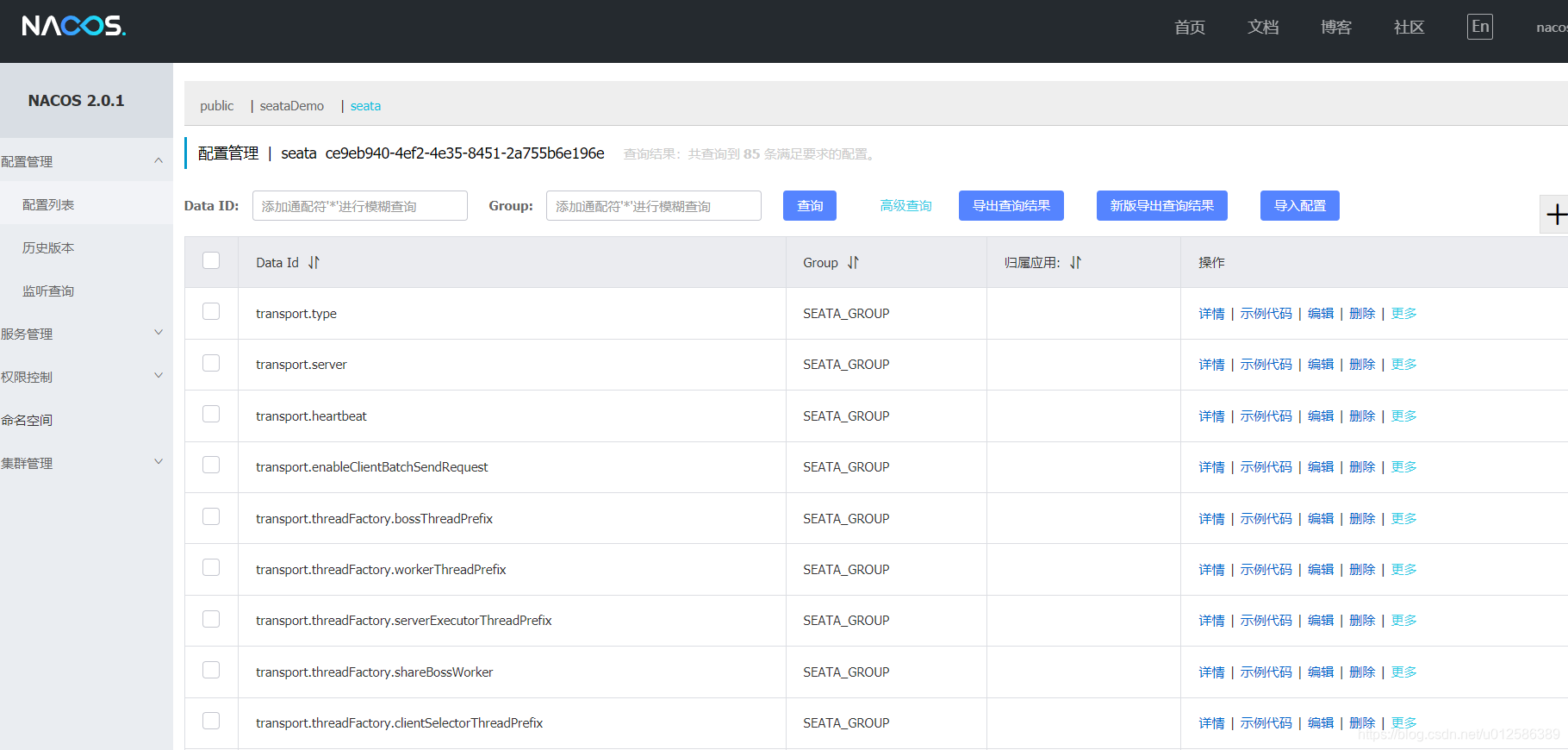
Task: Open 文档 in top navigation
Action: 1263,28
